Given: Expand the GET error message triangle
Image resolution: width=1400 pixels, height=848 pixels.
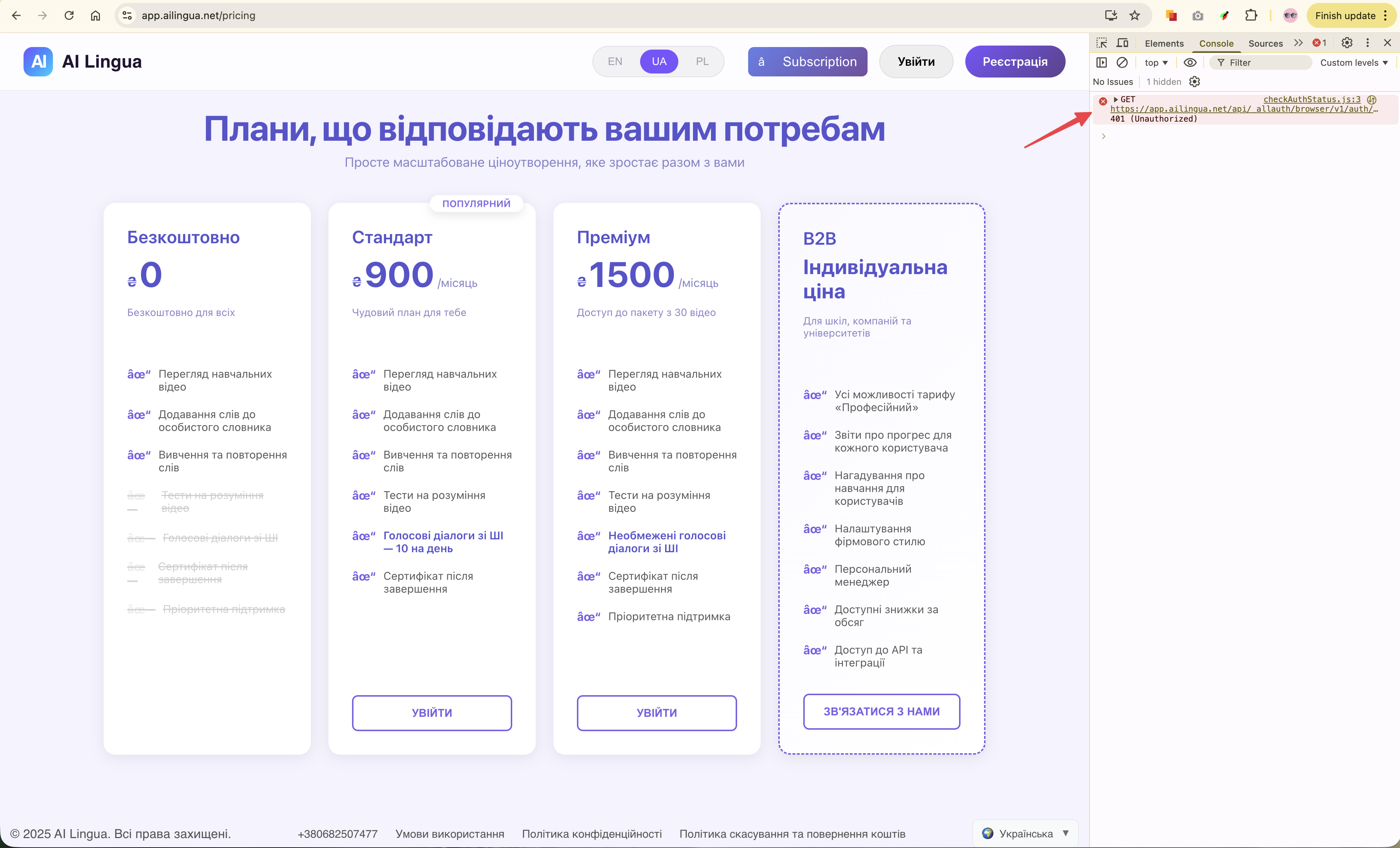Looking at the screenshot, I should point(1116,100).
